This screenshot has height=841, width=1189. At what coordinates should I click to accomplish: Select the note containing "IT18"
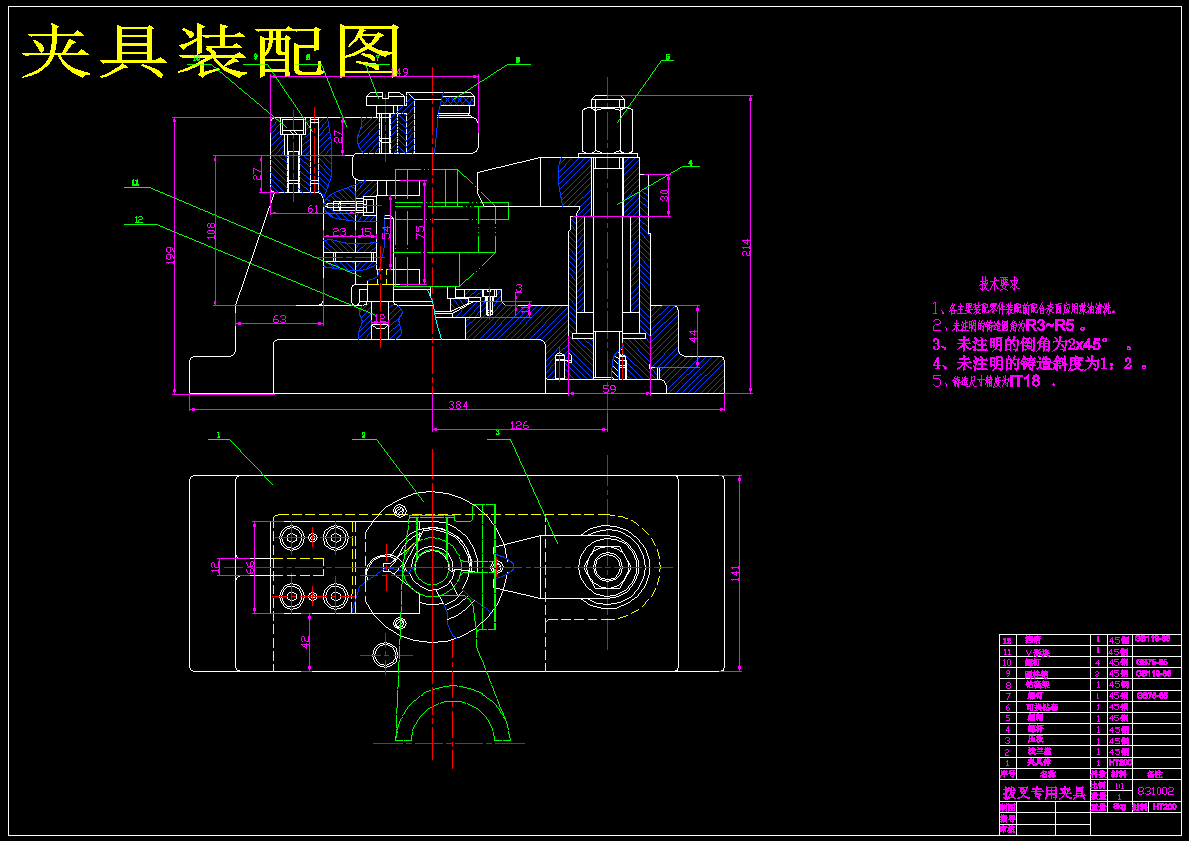(x=994, y=381)
